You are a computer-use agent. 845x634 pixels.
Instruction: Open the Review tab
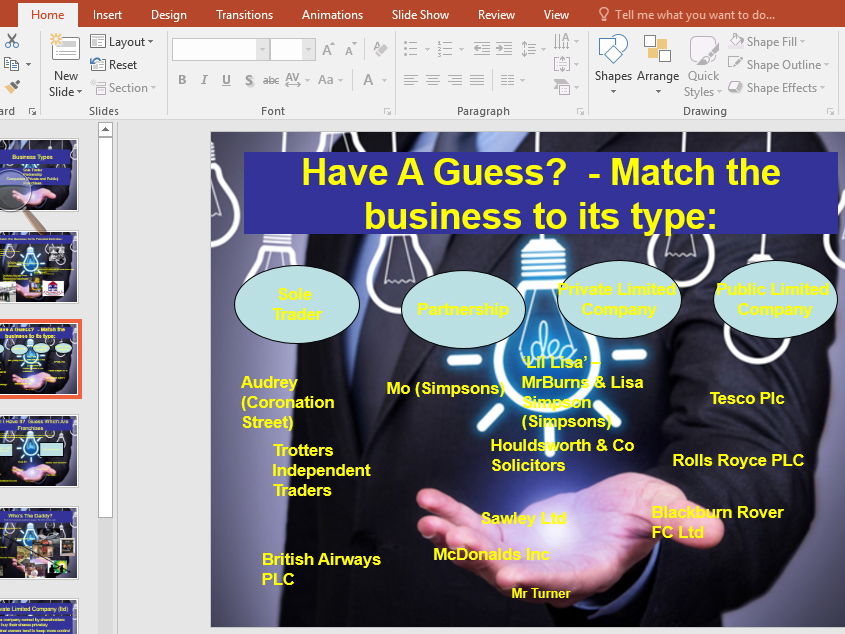click(496, 15)
